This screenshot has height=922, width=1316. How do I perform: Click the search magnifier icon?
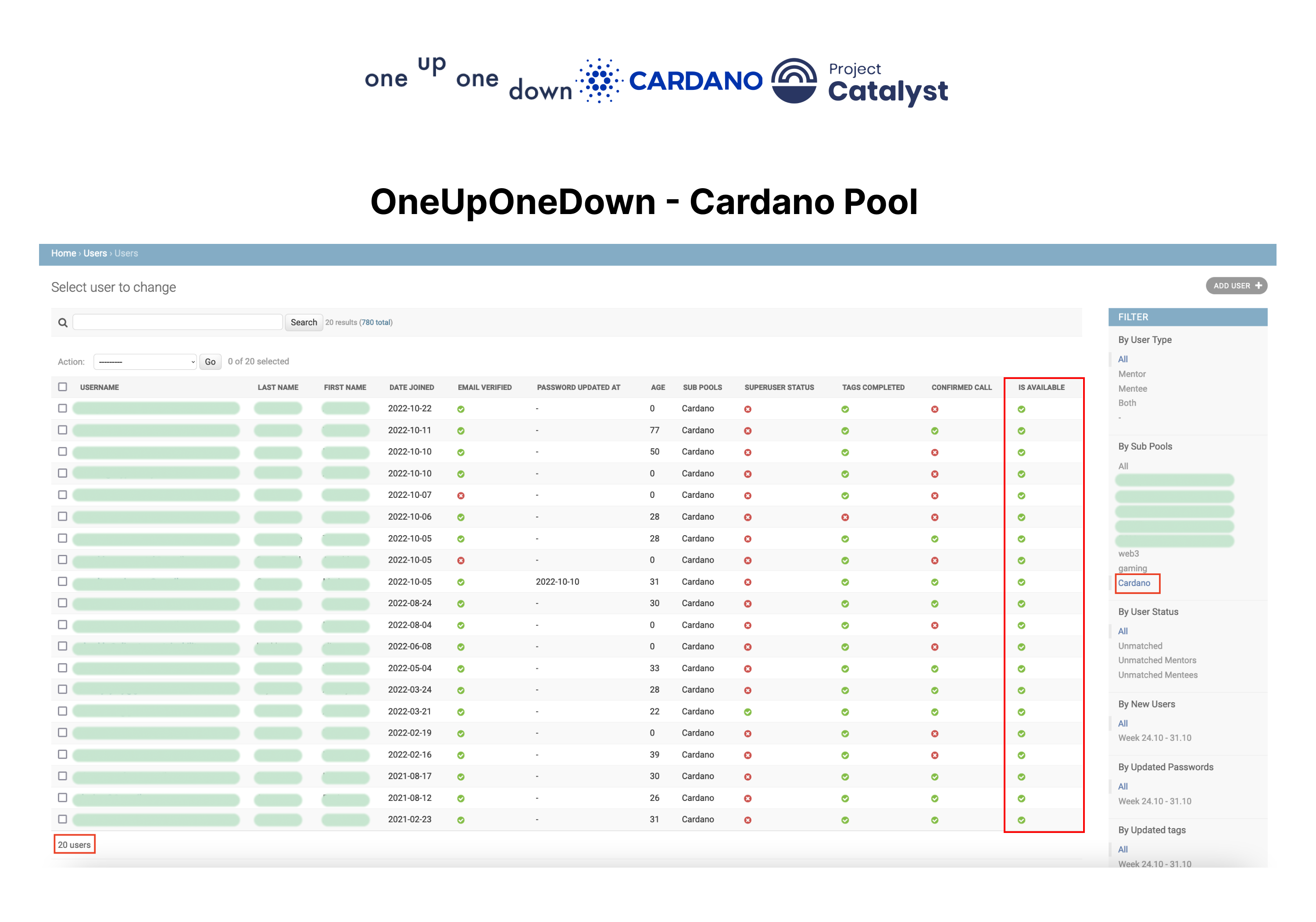(63, 323)
